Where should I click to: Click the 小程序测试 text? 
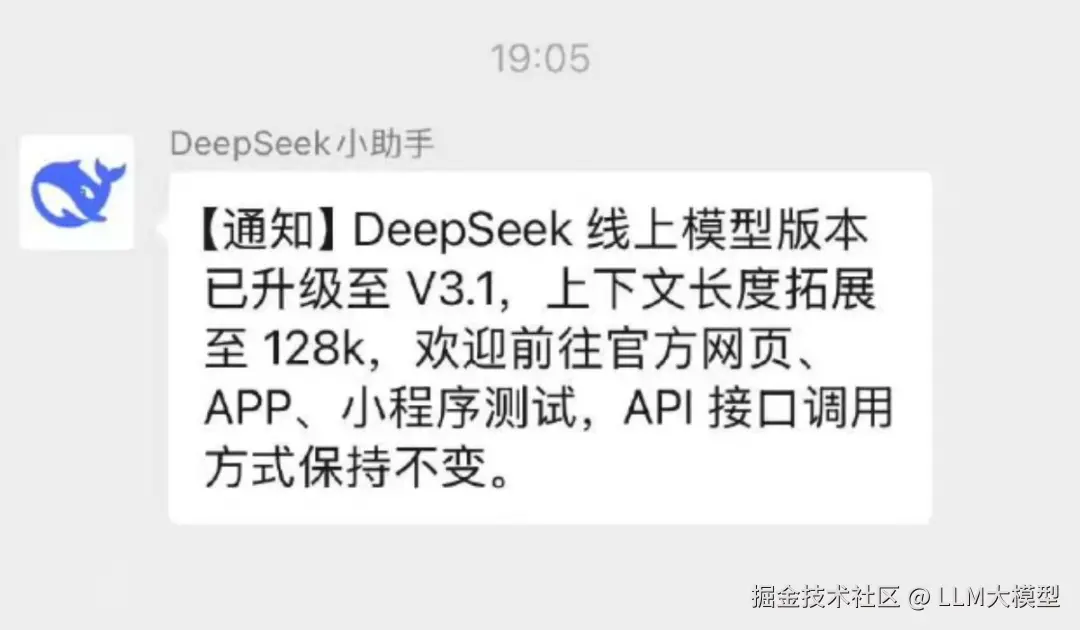pos(458,408)
